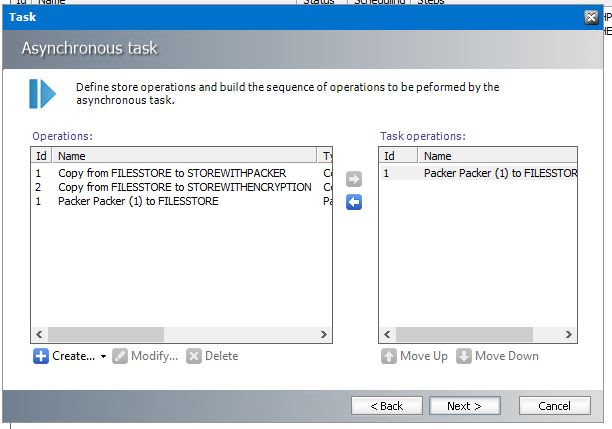This screenshot has width=612, height=429.
Task: Sort Task operations by Name column header
Action: pos(498,156)
